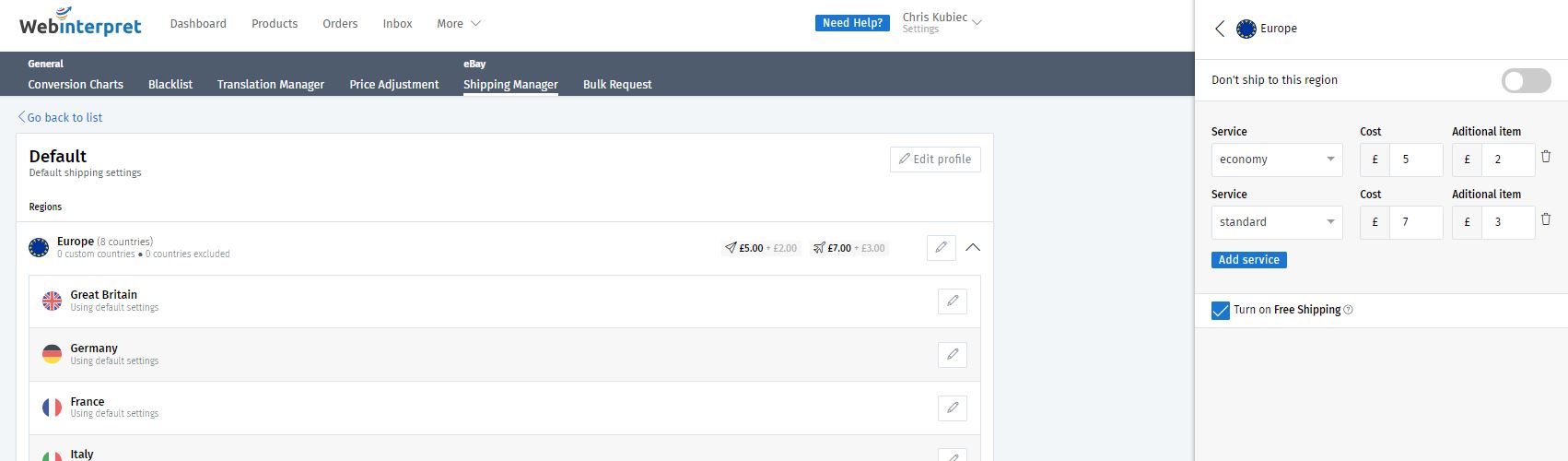Click the Edit profile button
1568x461 pixels.
935,159
